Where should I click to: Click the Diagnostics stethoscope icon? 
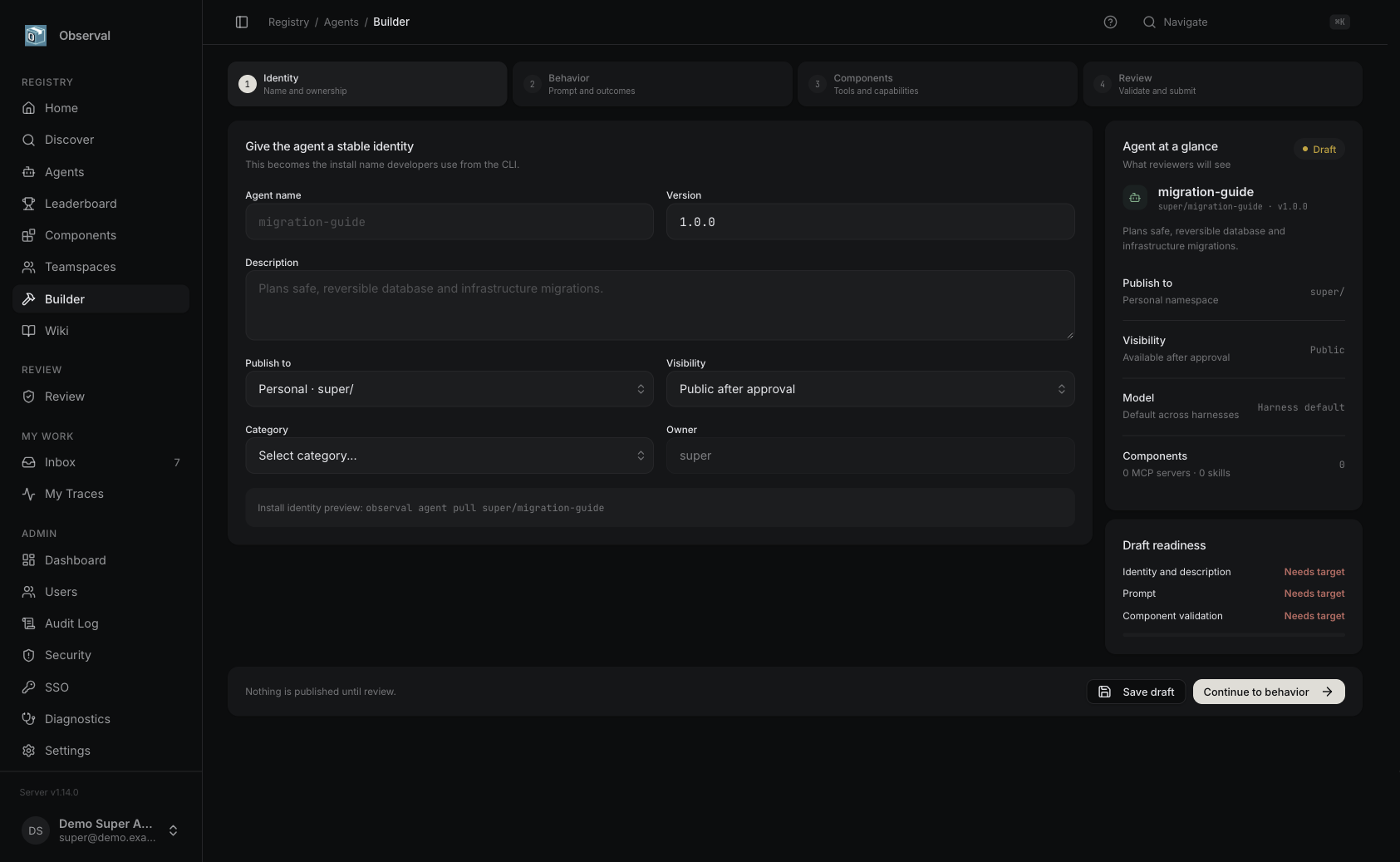pos(29,719)
